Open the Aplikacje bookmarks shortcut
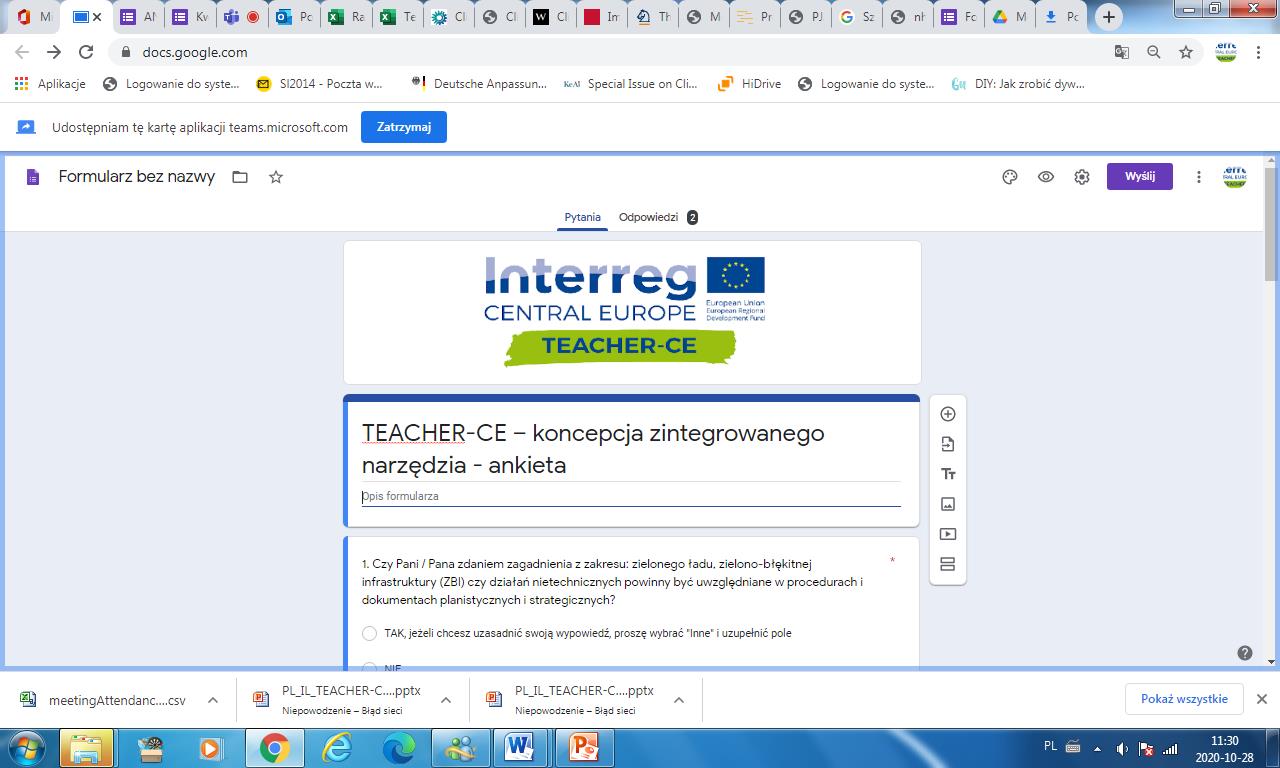This screenshot has height=768, width=1280. tap(50, 84)
